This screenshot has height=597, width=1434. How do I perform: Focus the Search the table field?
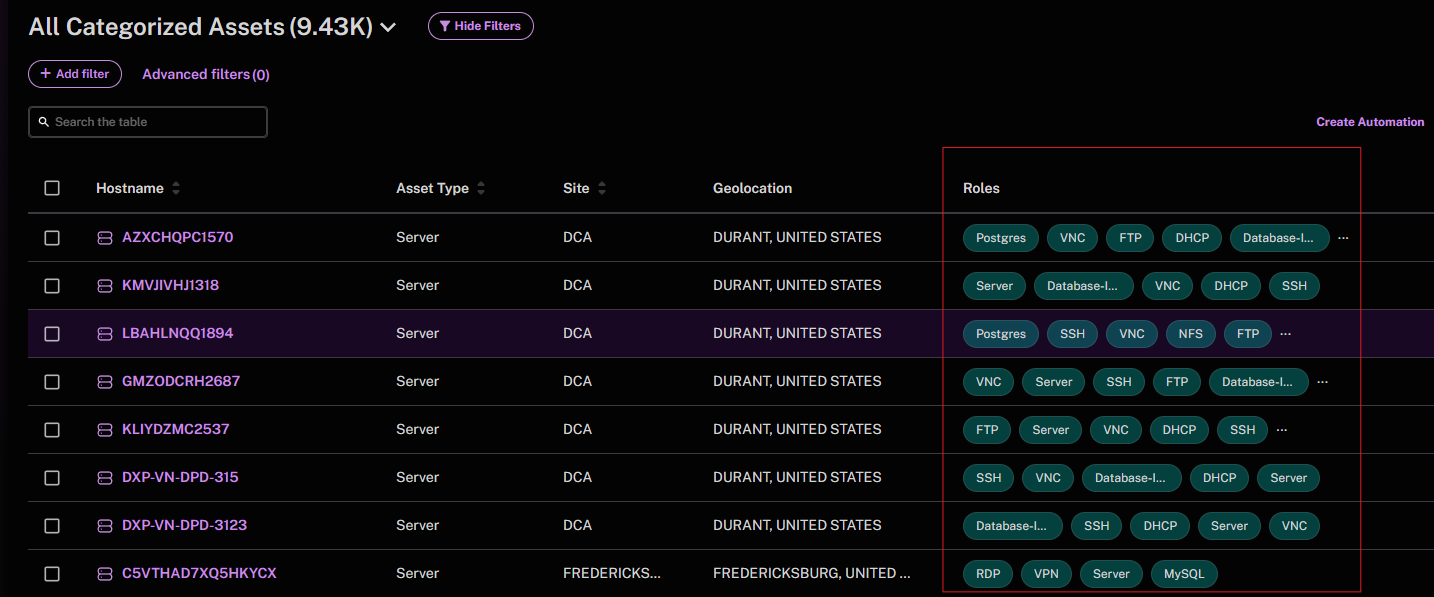(148, 122)
